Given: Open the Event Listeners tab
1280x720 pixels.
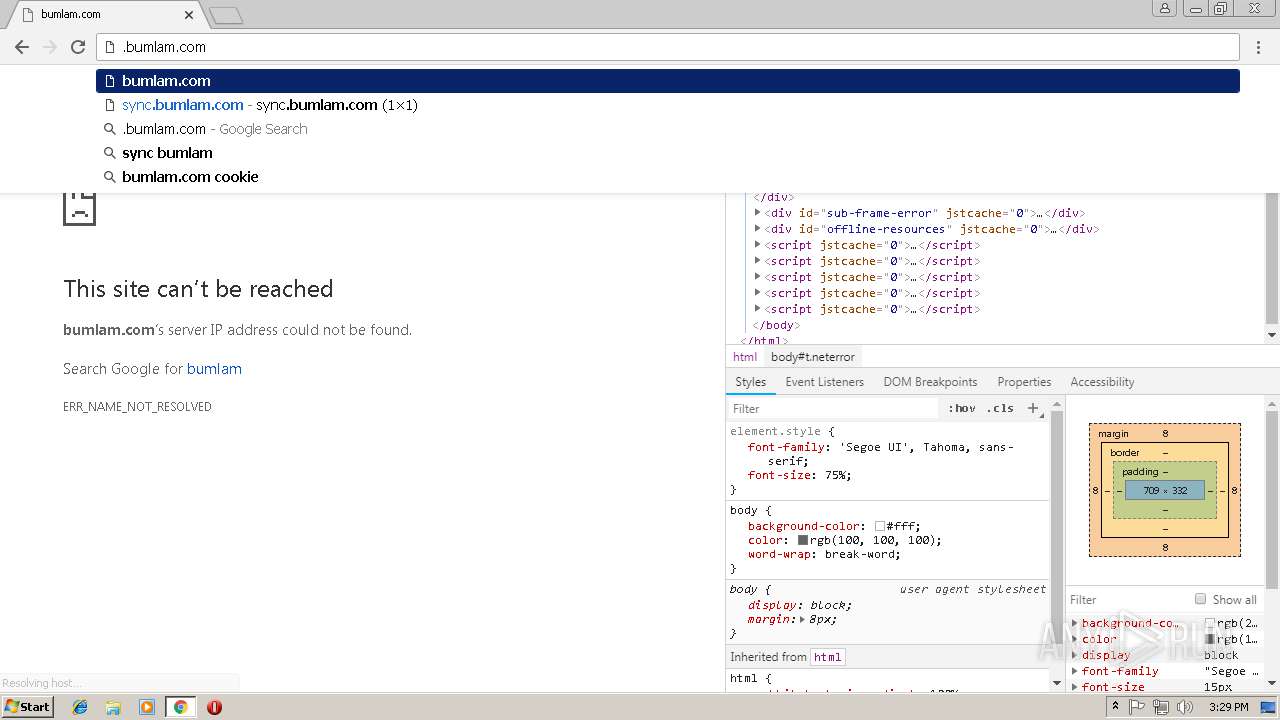Looking at the screenshot, I should coord(824,382).
